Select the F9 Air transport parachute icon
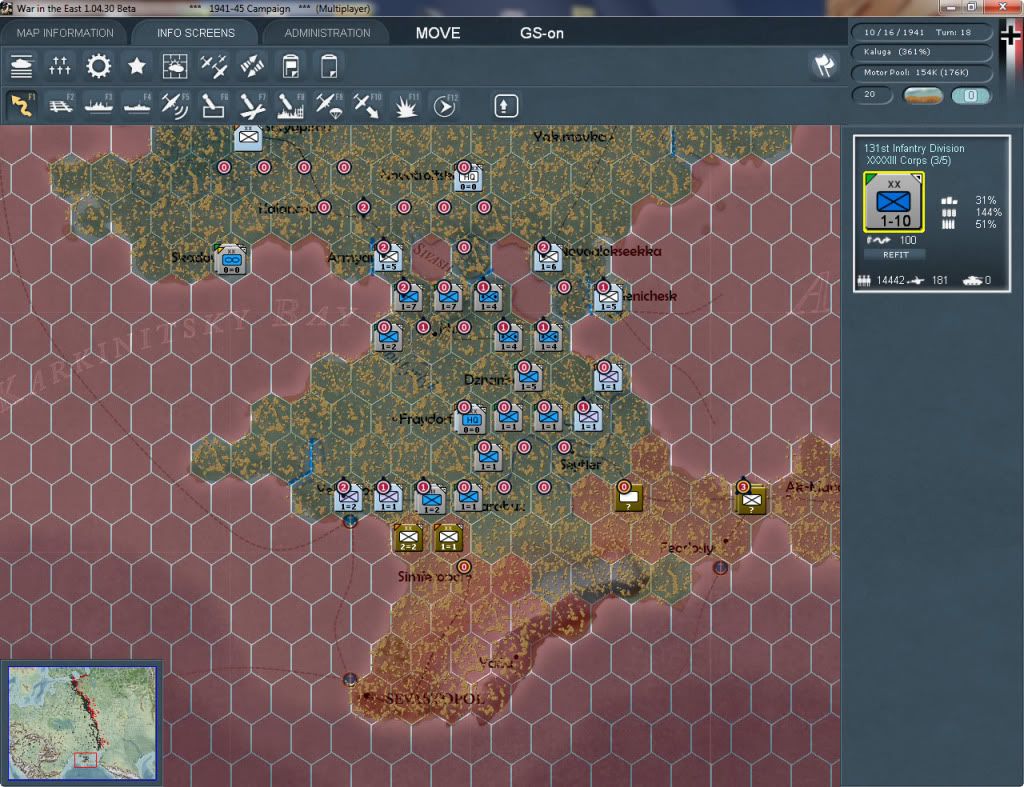Image resolution: width=1024 pixels, height=787 pixels. [x=329, y=106]
